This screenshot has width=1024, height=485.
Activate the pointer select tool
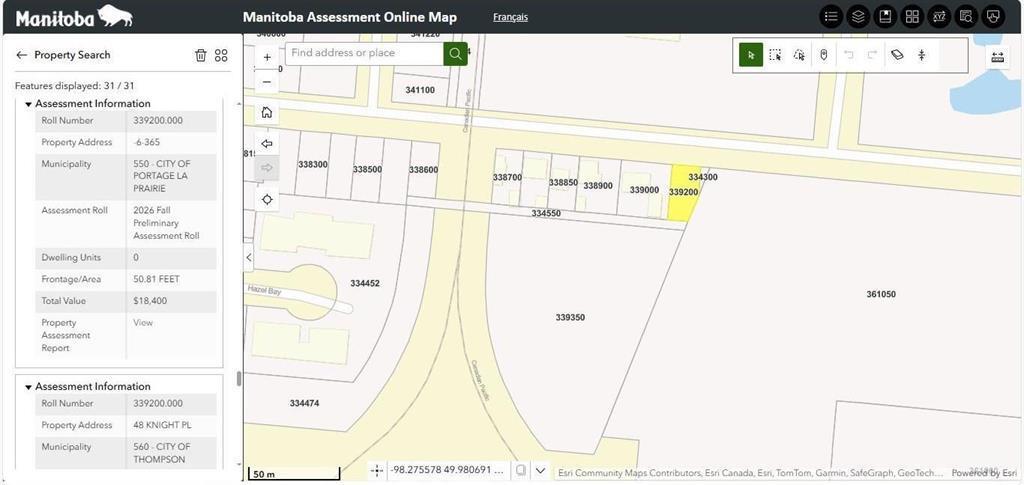click(751, 55)
